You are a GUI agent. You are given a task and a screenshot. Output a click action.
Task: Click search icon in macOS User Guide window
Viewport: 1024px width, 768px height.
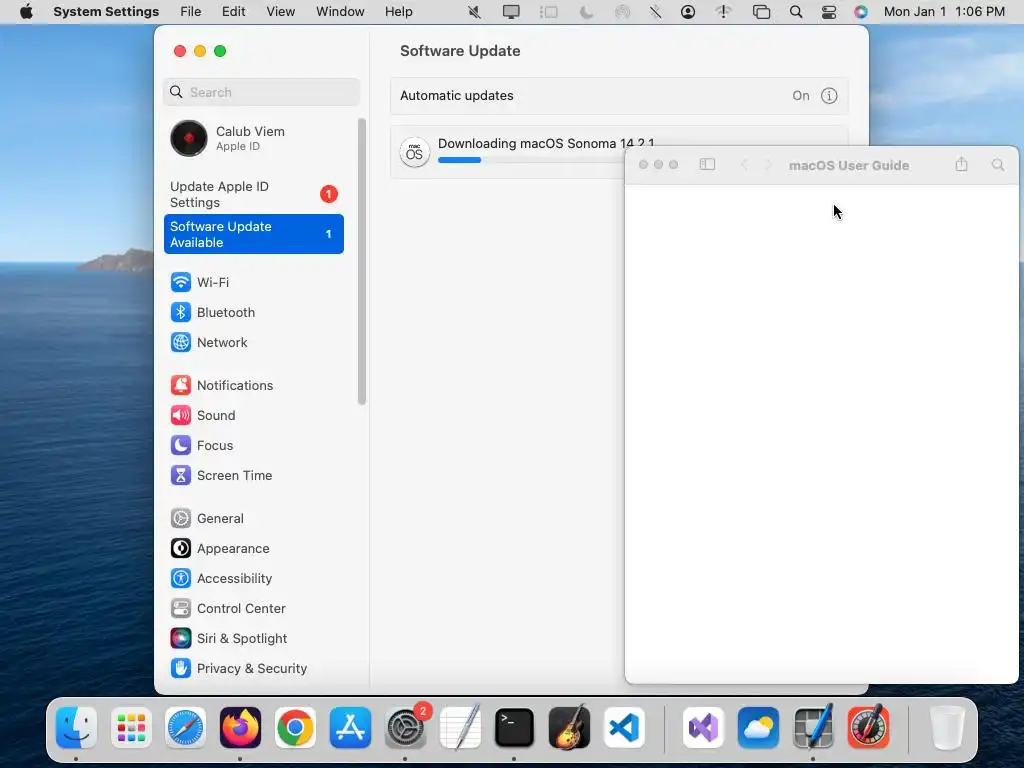(998, 165)
